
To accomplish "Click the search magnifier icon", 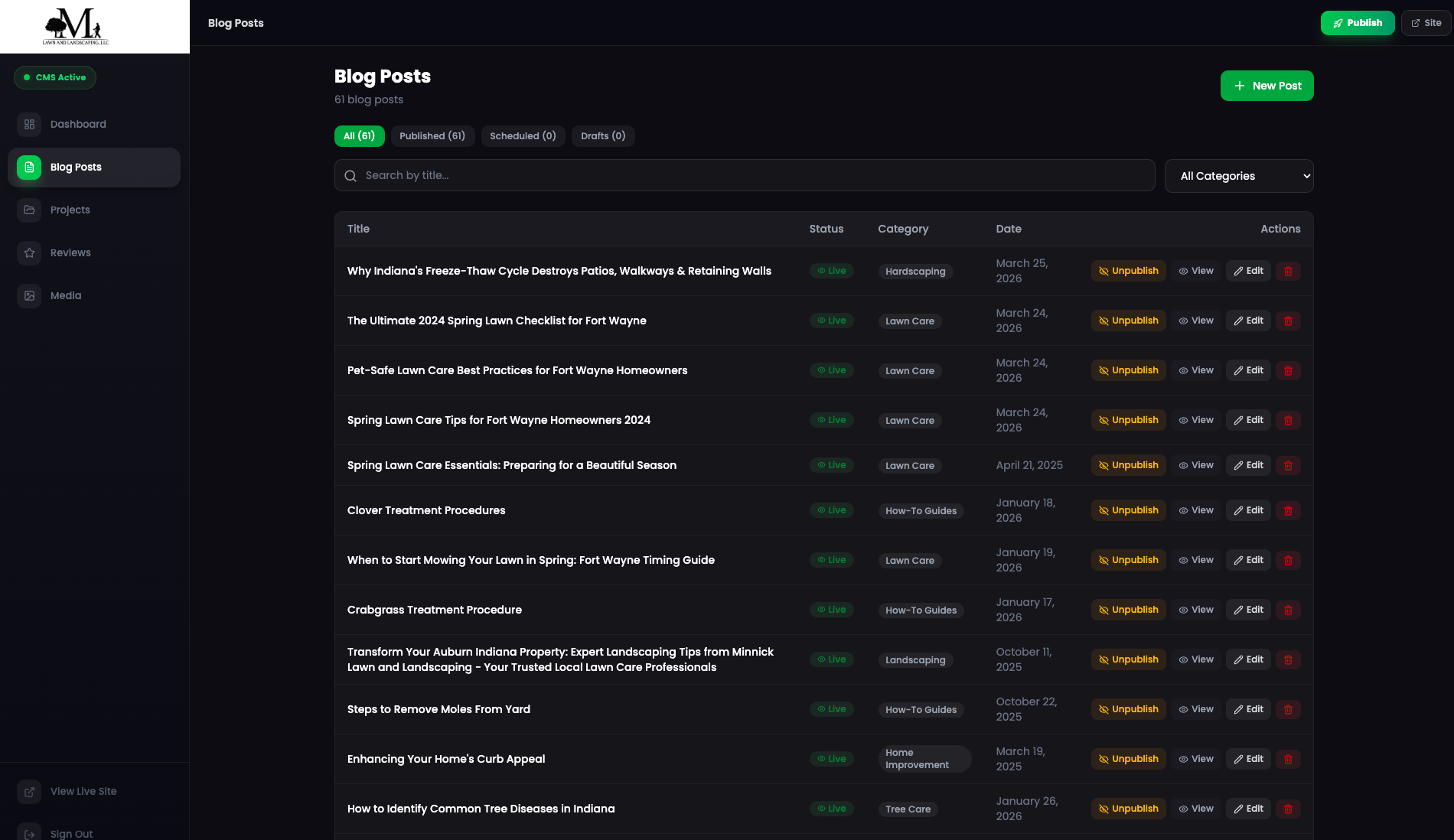I will pos(350,175).
